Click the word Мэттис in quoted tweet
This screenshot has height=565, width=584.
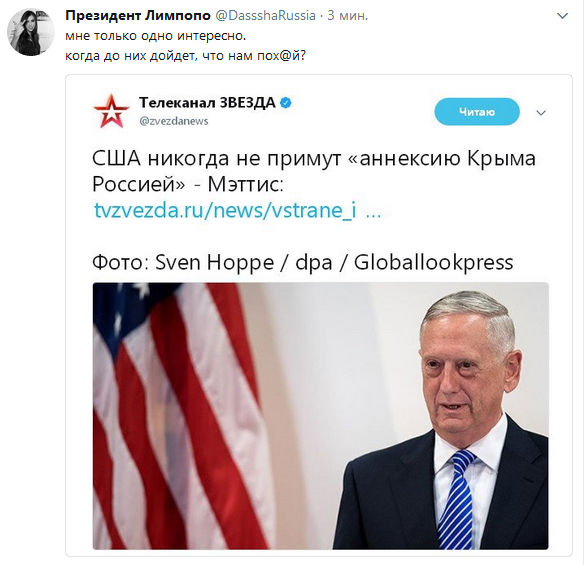tap(246, 184)
